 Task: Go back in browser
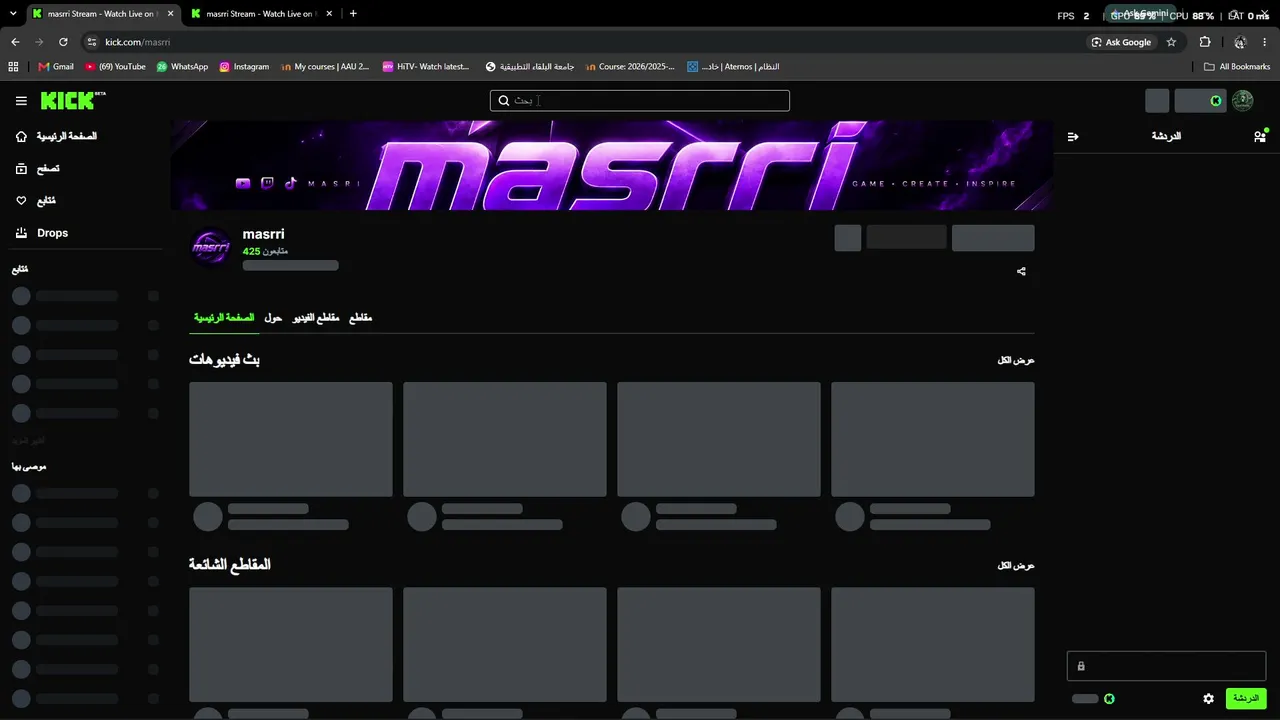tap(15, 42)
